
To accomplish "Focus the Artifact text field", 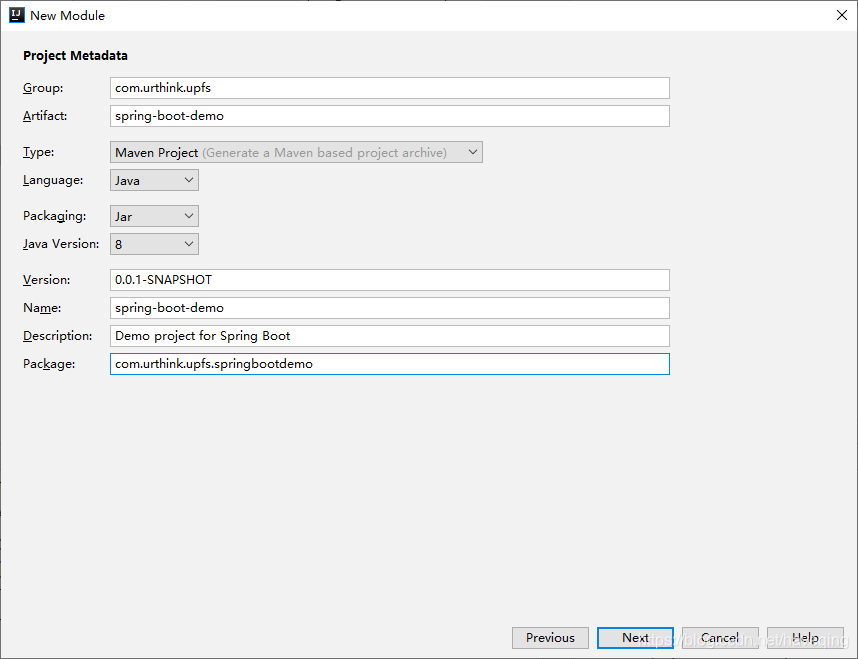I will (x=390, y=116).
